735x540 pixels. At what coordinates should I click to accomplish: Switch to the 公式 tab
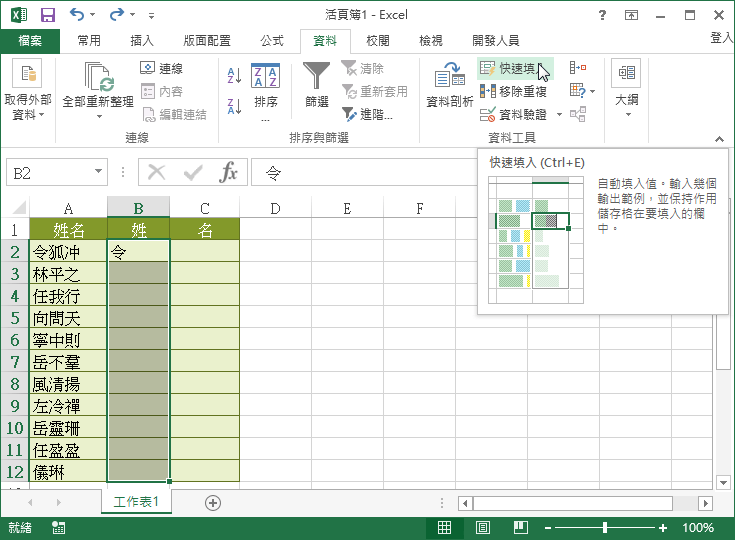click(x=272, y=41)
